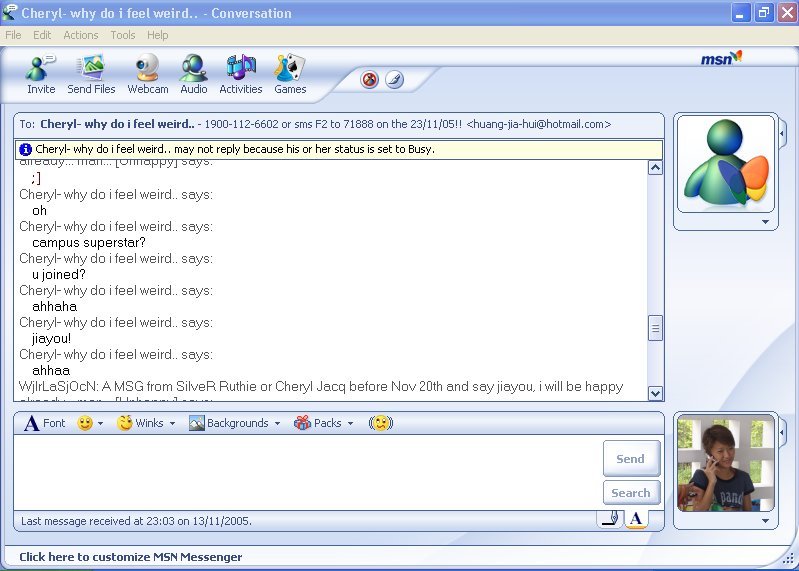
Task: Click contact name in the To field
Action: tap(117, 124)
